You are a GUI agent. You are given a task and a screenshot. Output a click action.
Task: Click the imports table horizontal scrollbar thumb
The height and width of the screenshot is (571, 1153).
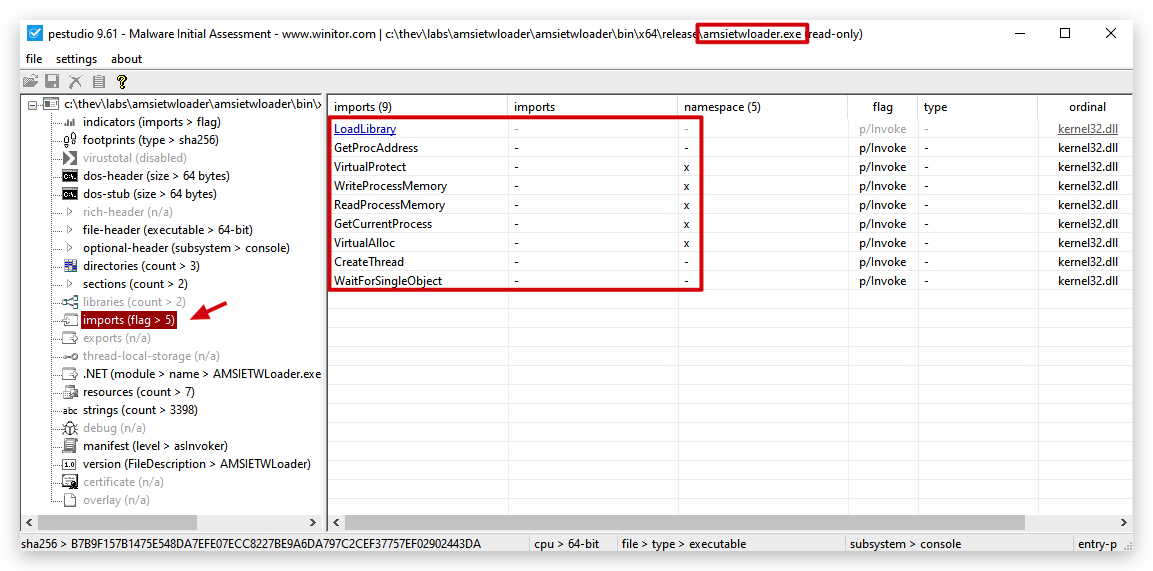click(685, 523)
